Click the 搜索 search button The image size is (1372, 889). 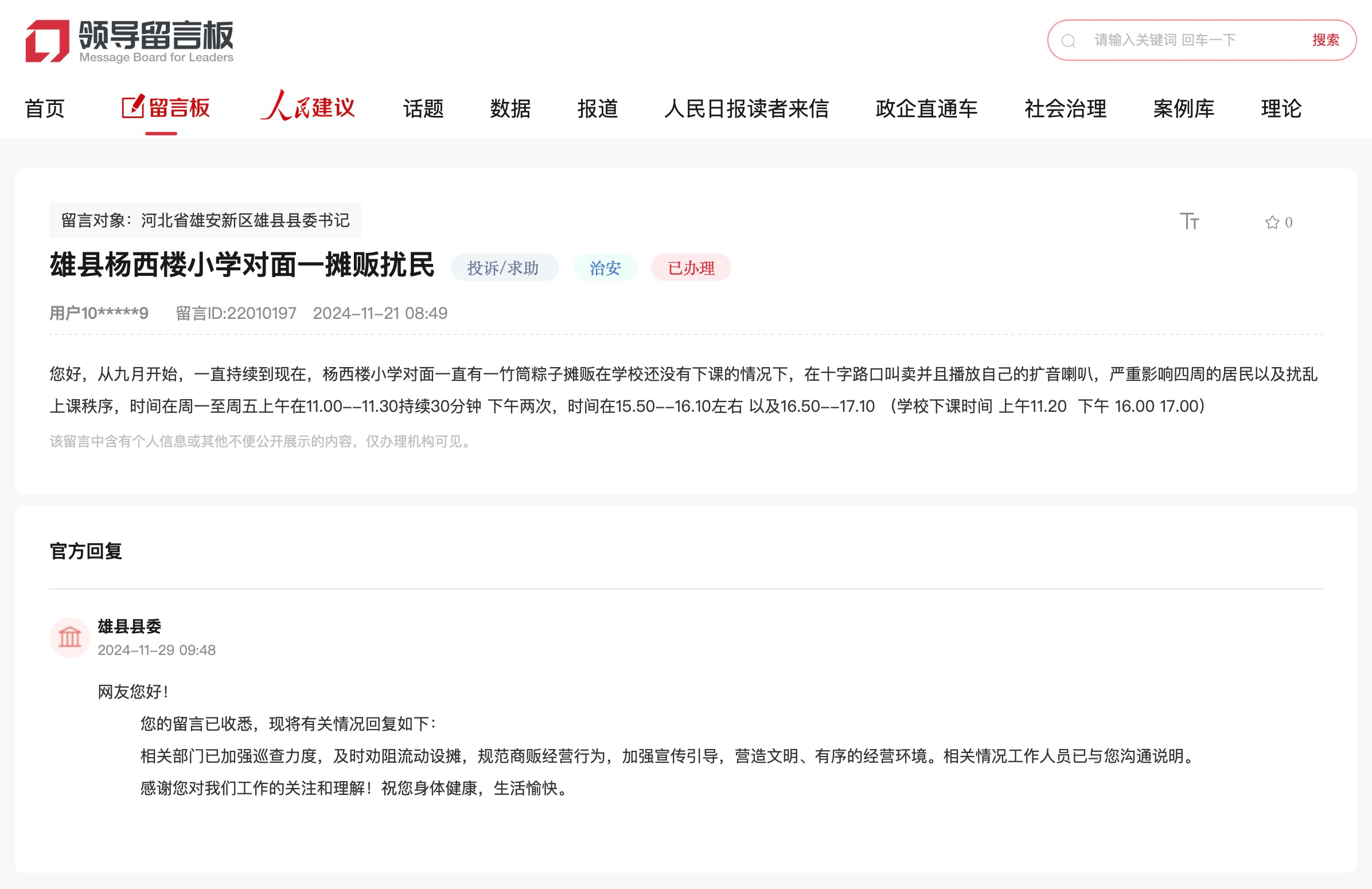1326,40
